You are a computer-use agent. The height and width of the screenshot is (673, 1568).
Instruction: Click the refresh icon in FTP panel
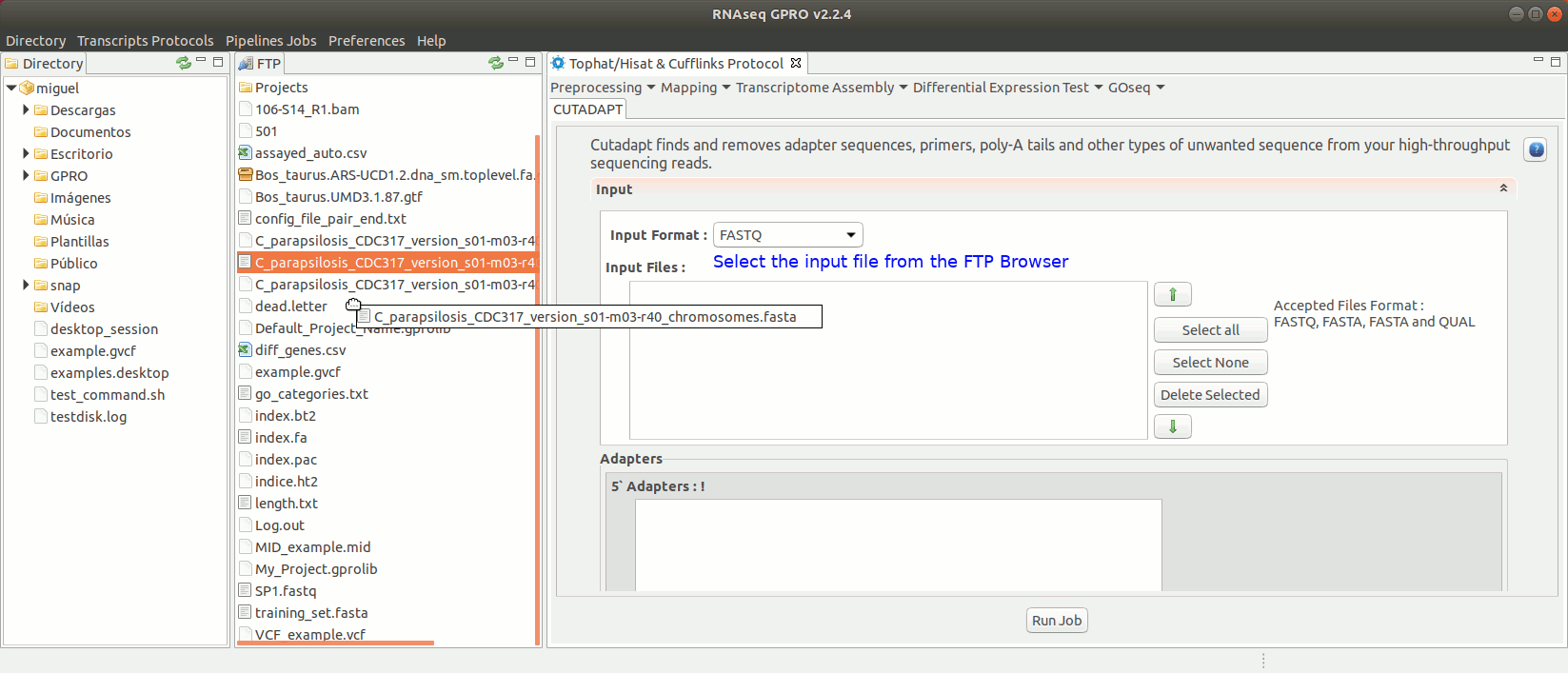click(x=495, y=63)
